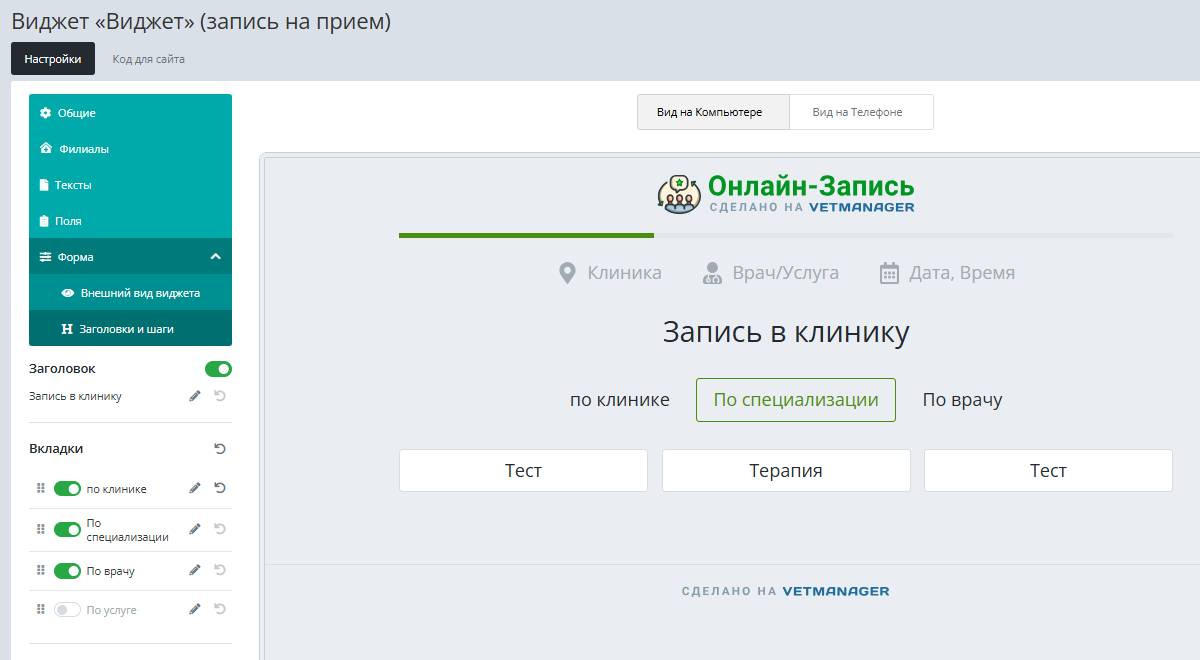Collapse the Форма section chevron
This screenshot has width=1200, height=660.
215,257
